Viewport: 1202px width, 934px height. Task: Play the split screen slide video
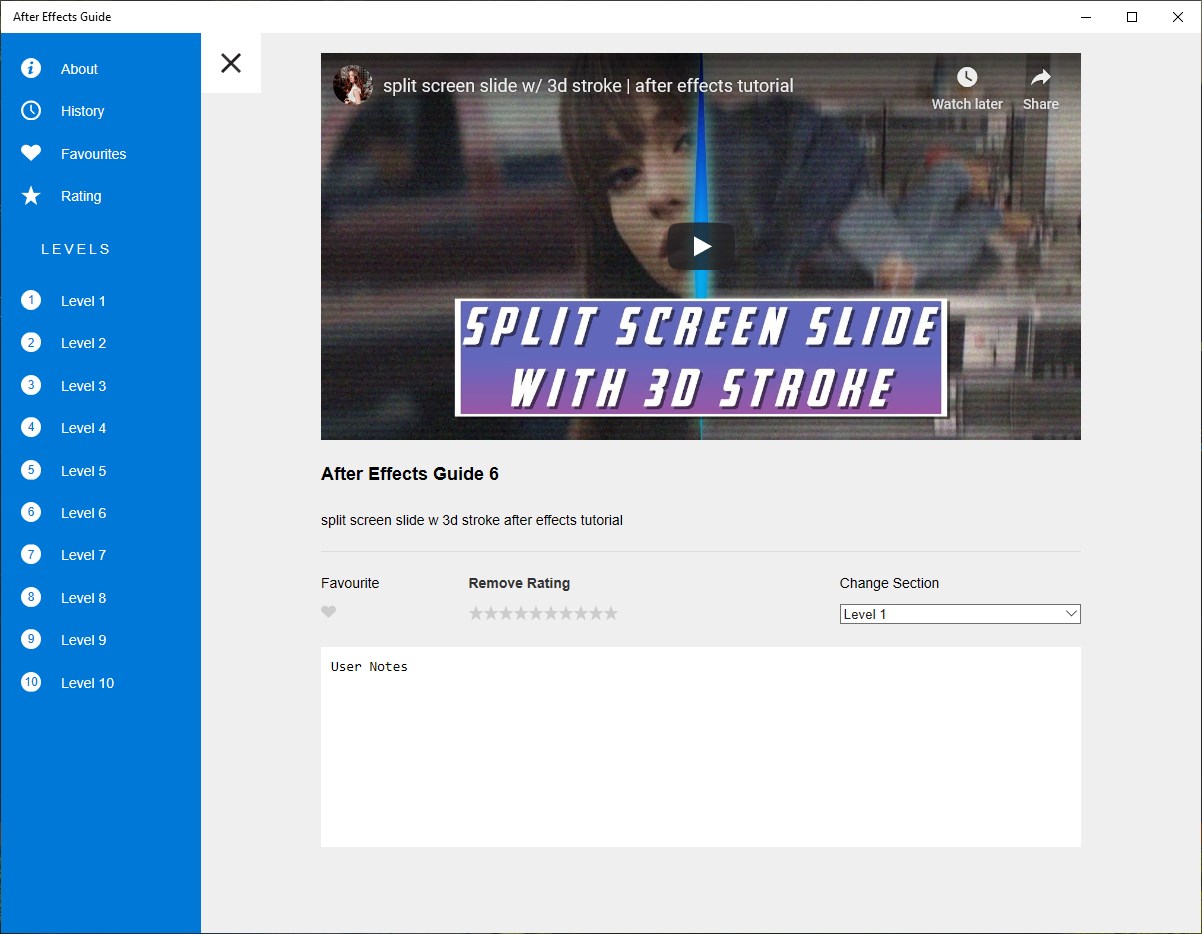pyautogui.click(x=701, y=246)
